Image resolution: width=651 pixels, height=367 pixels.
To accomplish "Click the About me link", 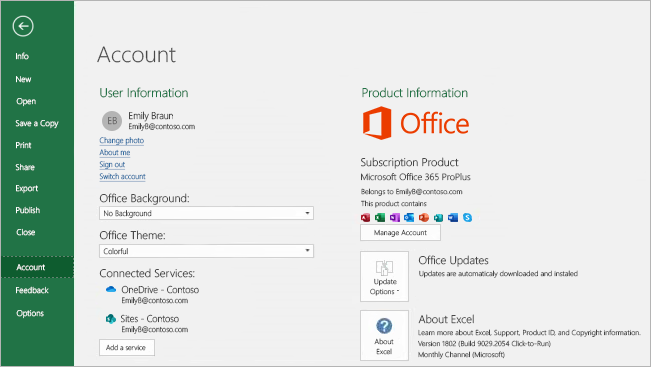I will tap(115, 152).
